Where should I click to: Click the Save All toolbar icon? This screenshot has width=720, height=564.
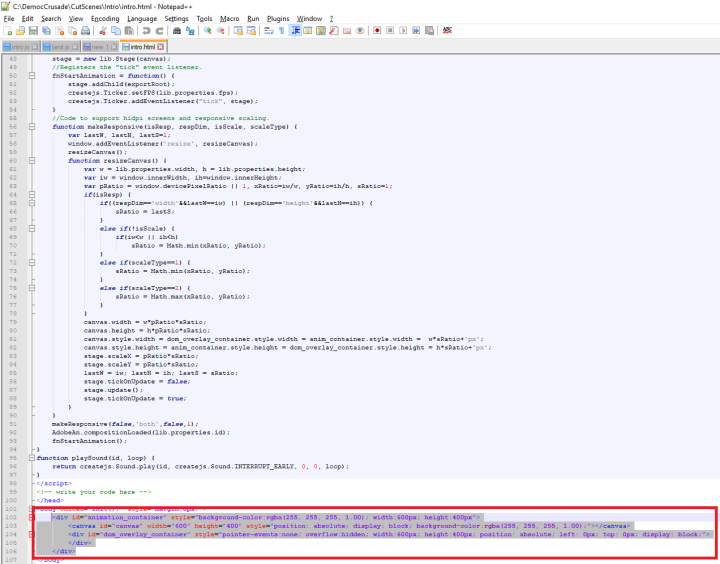[x=46, y=31]
